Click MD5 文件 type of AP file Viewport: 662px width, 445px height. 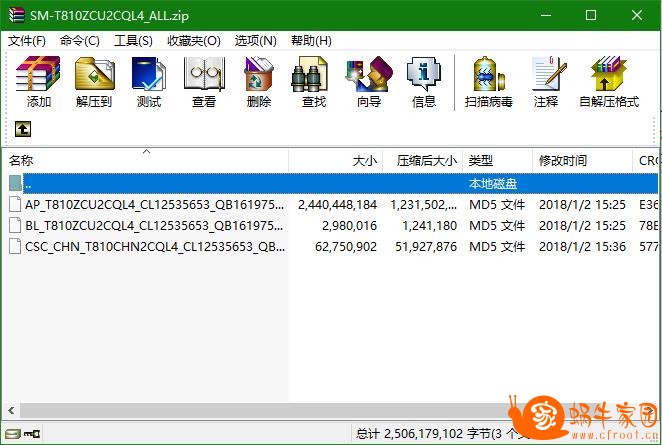click(x=497, y=205)
